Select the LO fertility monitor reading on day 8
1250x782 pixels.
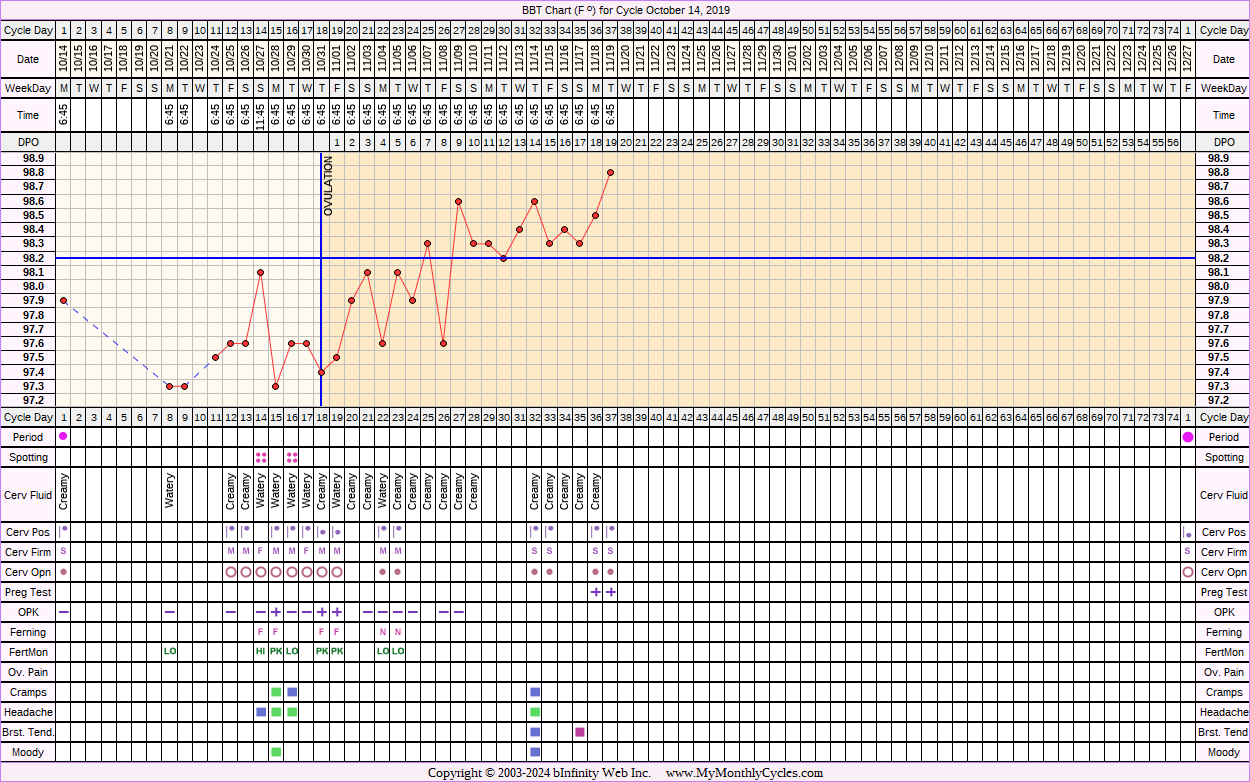coord(170,651)
